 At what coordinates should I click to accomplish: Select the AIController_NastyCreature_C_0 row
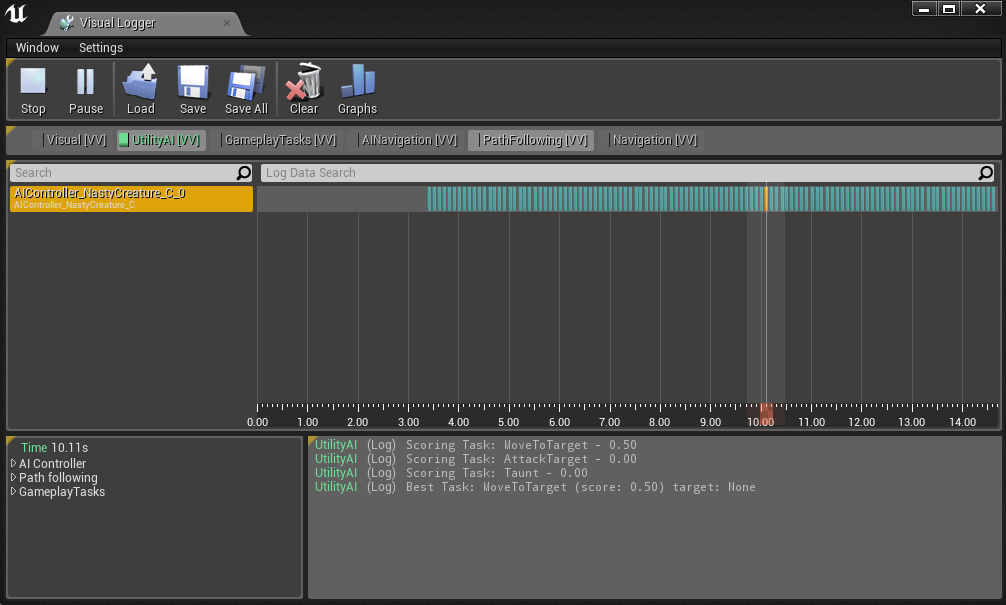tap(130, 198)
